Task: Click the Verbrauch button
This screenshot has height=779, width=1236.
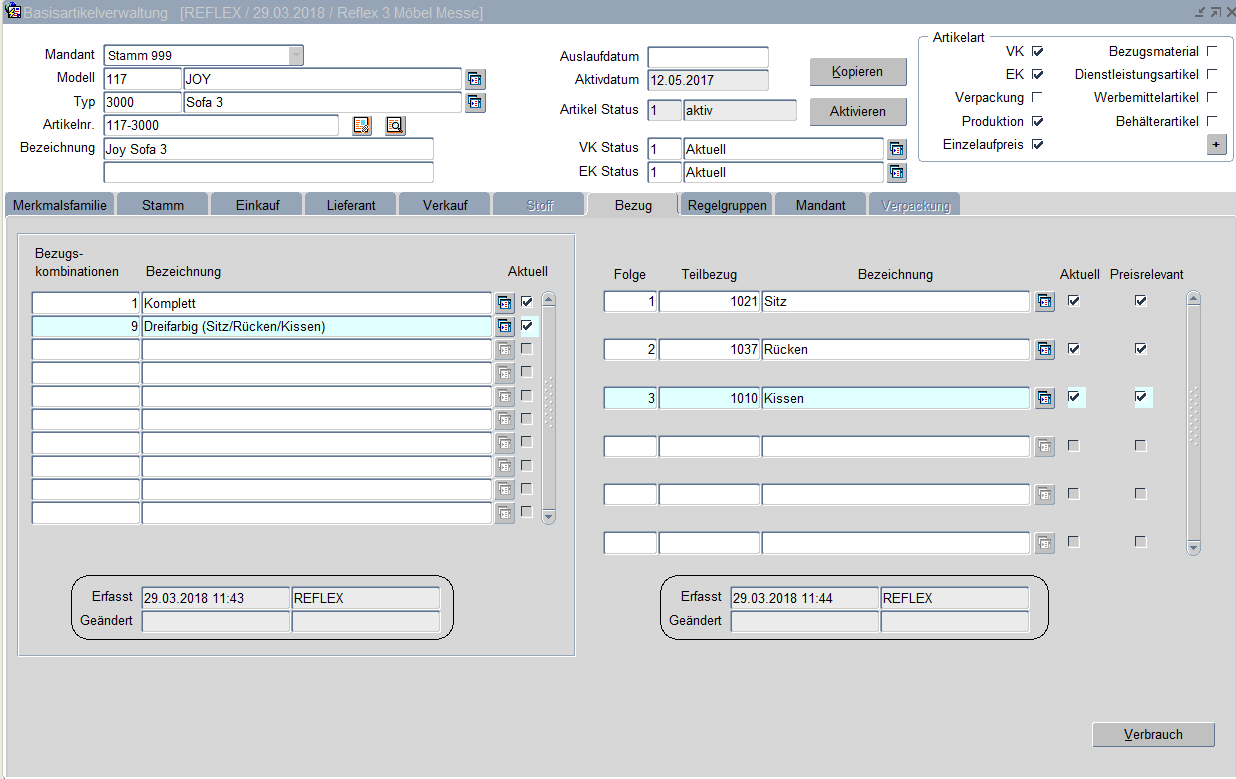Action: pyautogui.click(x=1153, y=734)
